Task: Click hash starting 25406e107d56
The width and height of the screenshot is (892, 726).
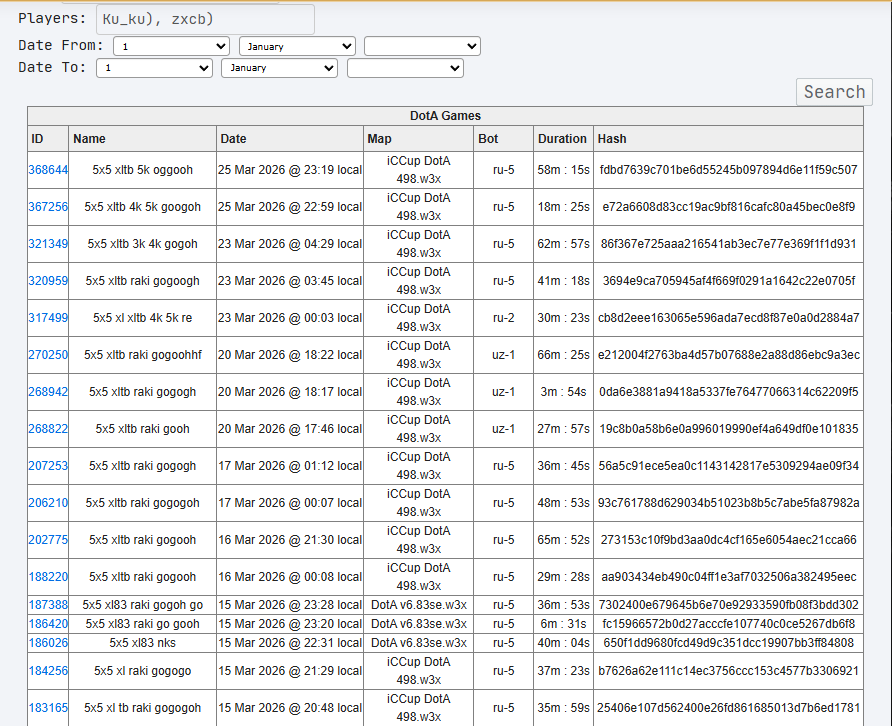Action: tap(728, 708)
